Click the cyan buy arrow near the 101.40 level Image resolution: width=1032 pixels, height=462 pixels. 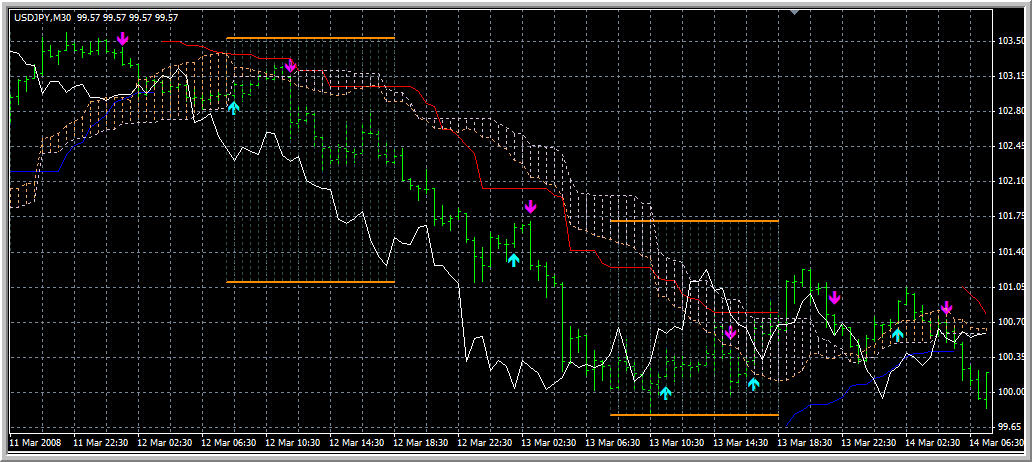tap(513, 259)
